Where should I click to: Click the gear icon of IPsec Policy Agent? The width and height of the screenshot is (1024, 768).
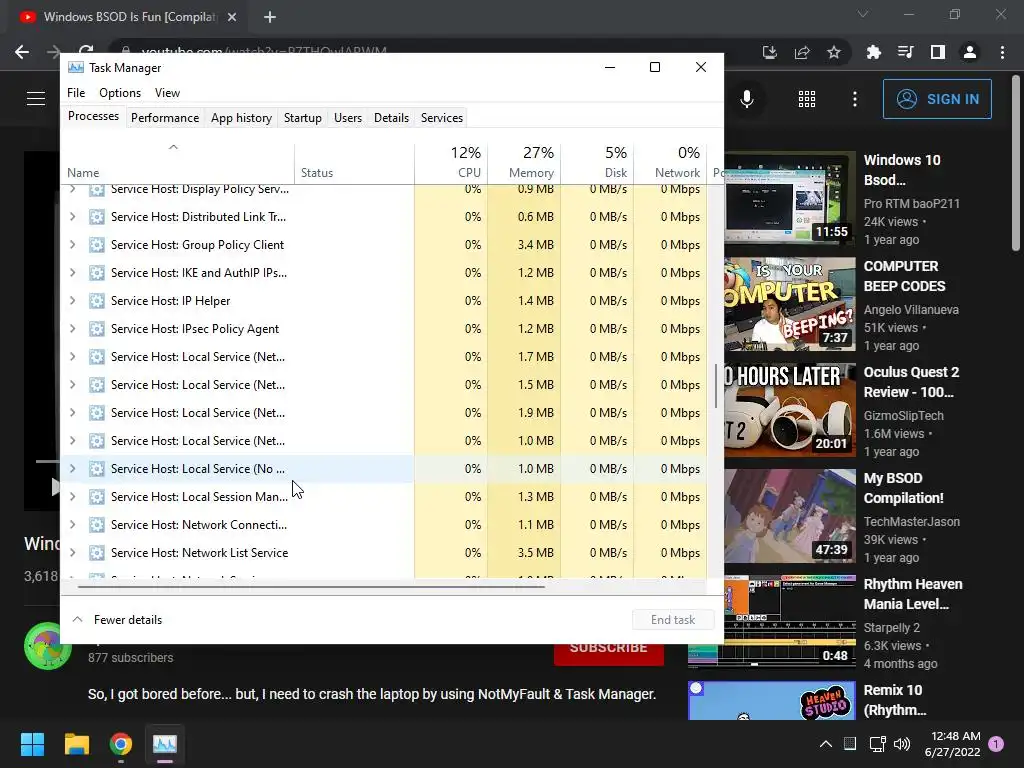[97, 329]
